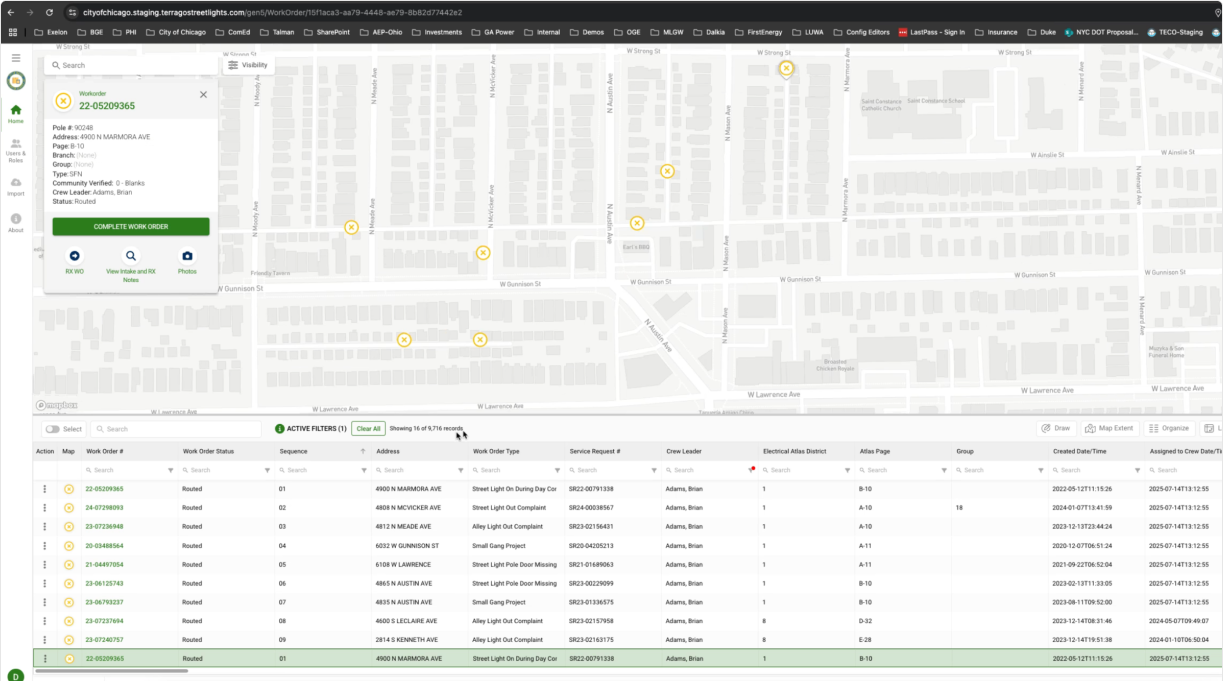Expand the Address column filter dropdown
The height and width of the screenshot is (681, 1223).
coord(461,470)
